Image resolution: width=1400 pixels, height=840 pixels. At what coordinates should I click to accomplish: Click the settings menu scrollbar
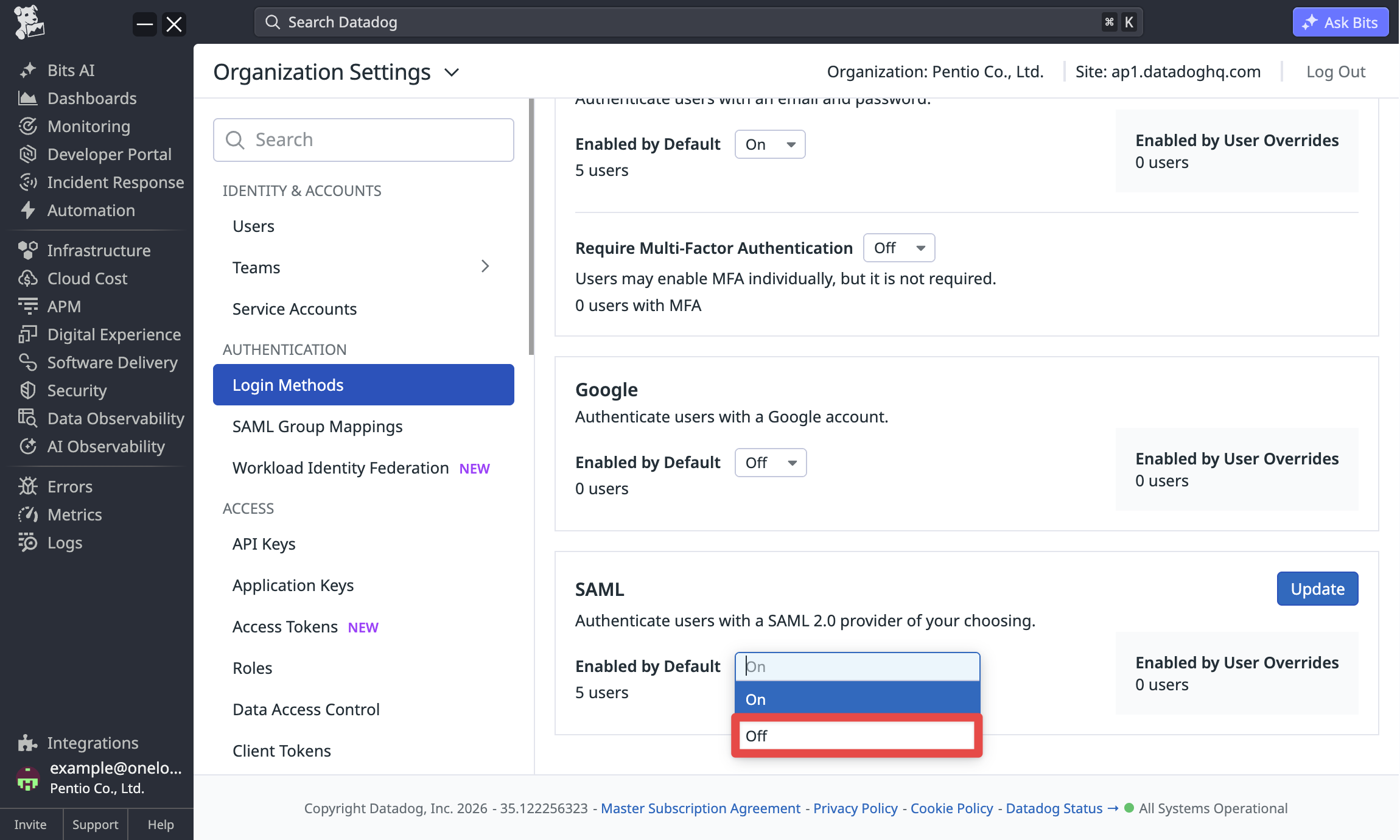tap(531, 226)
